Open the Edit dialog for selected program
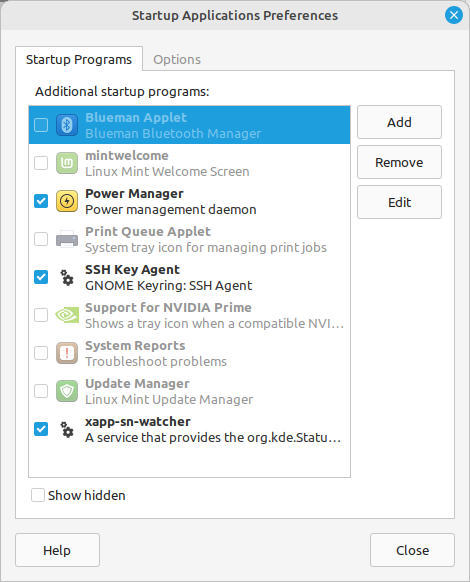This screenshot has width=470, height=582. click(399, 202)
